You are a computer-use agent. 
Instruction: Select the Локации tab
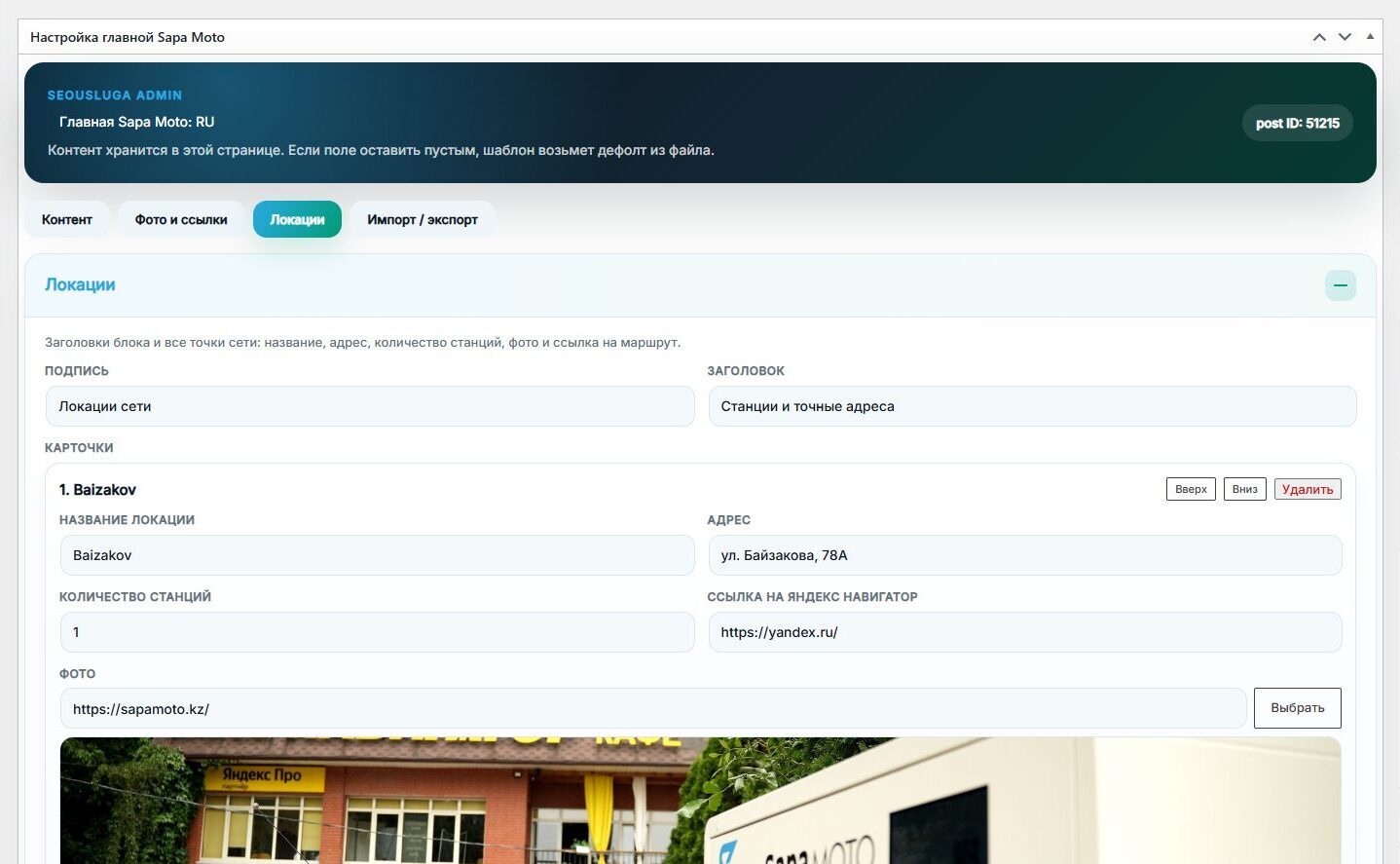coord(297,219)
